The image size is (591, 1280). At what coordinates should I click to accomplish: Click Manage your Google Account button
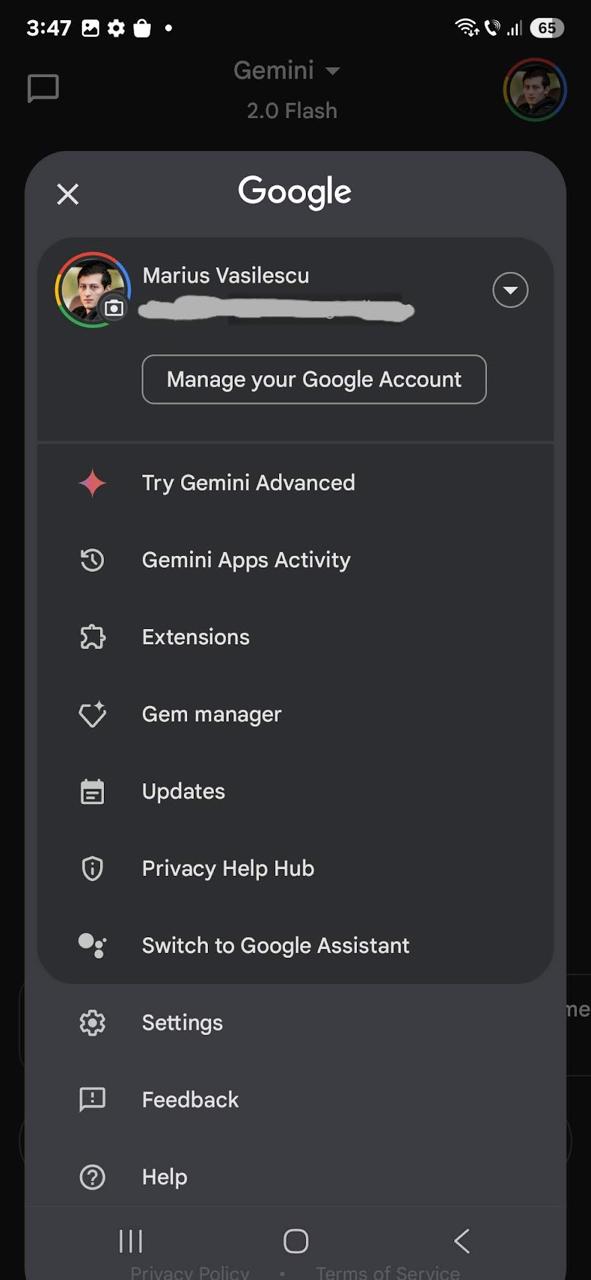pos(314,379)
